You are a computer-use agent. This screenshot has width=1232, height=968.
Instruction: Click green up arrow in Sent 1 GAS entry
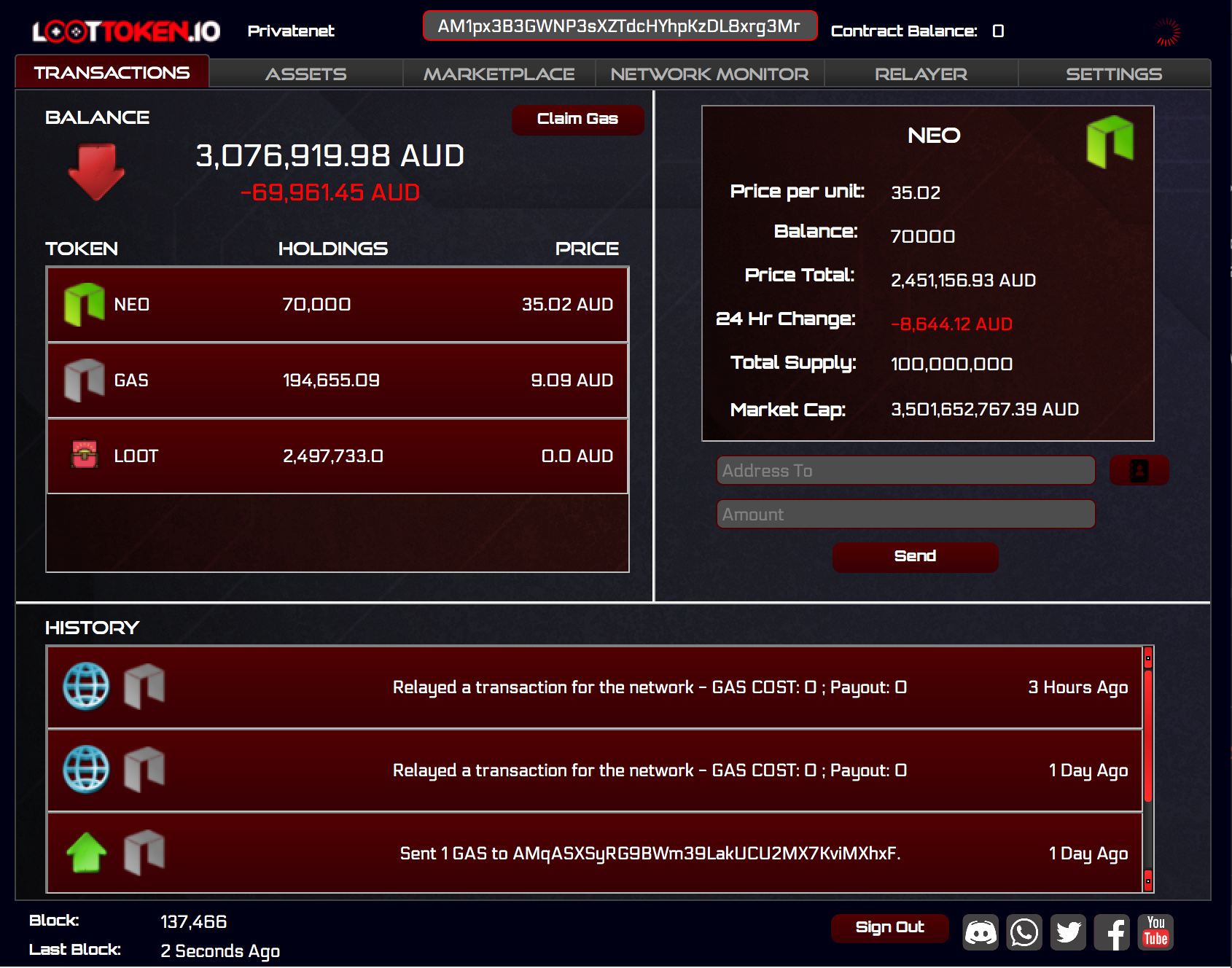[86, 852]
